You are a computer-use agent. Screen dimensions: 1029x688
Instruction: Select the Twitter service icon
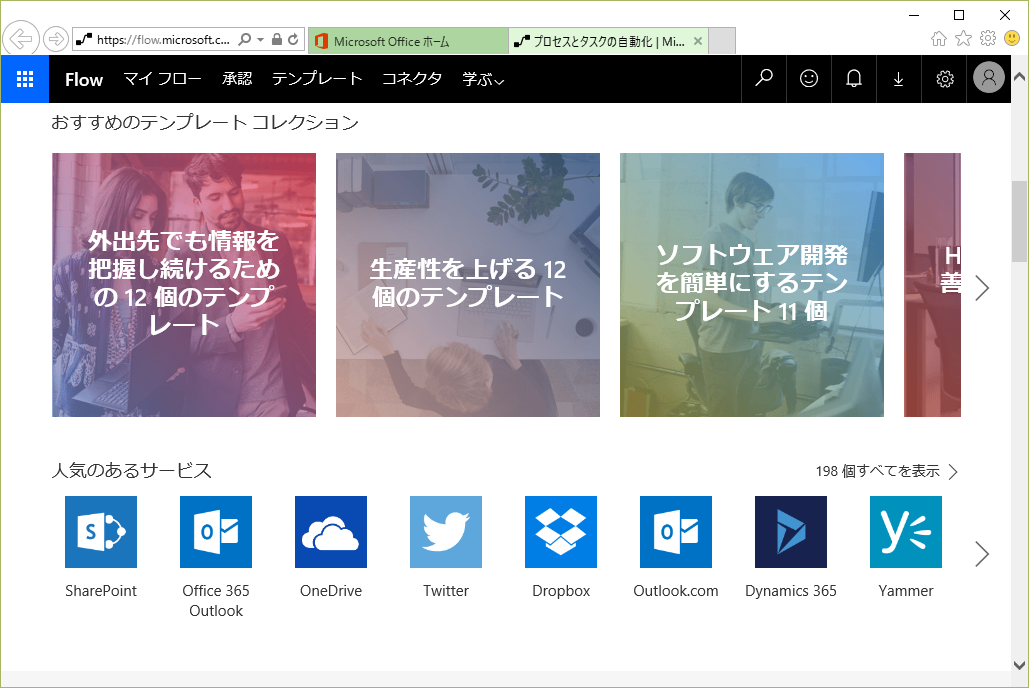pyautogui.click(x=446, y=532)
